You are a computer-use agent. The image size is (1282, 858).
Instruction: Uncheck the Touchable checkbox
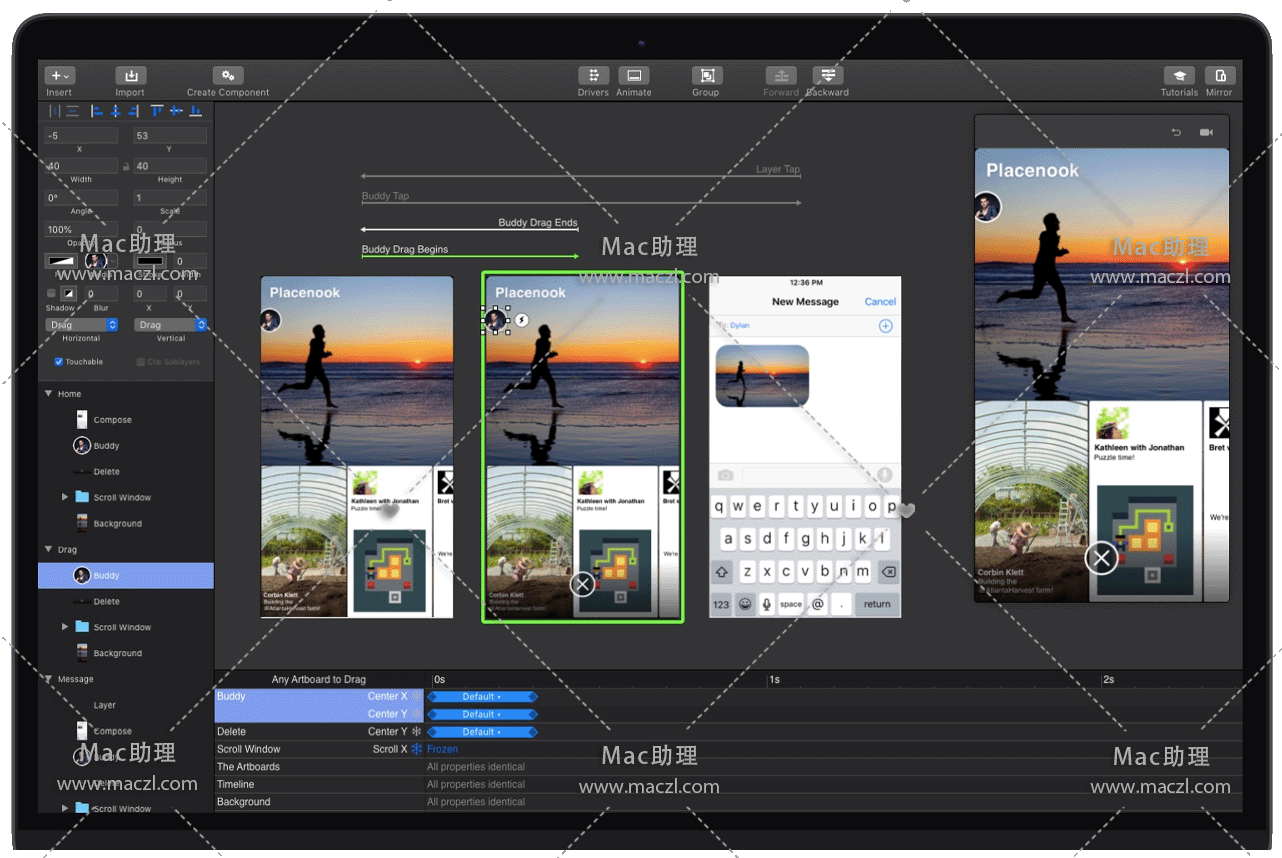tap(59, 362)
